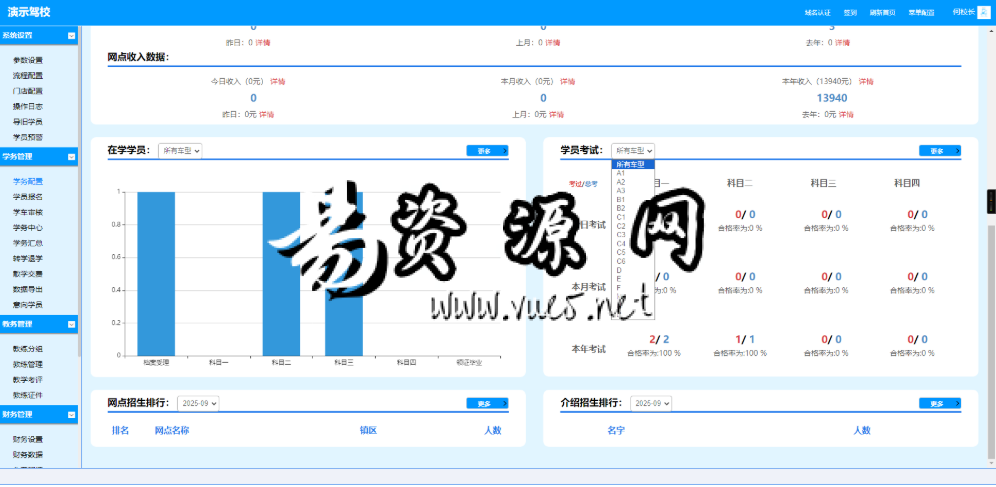The image size is (996, 487).
Task: Choose B2 from the vehicle type list
Action: (x=621, y=208)
